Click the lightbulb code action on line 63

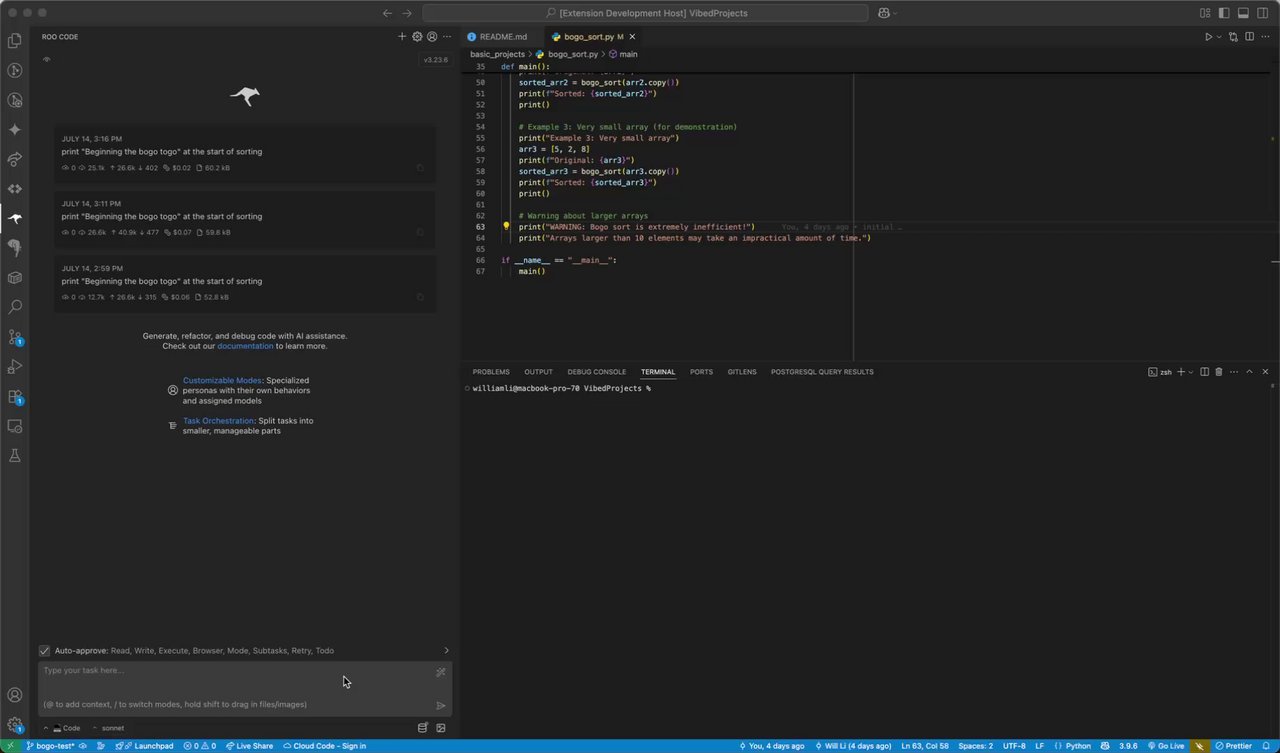pos(506,227)
